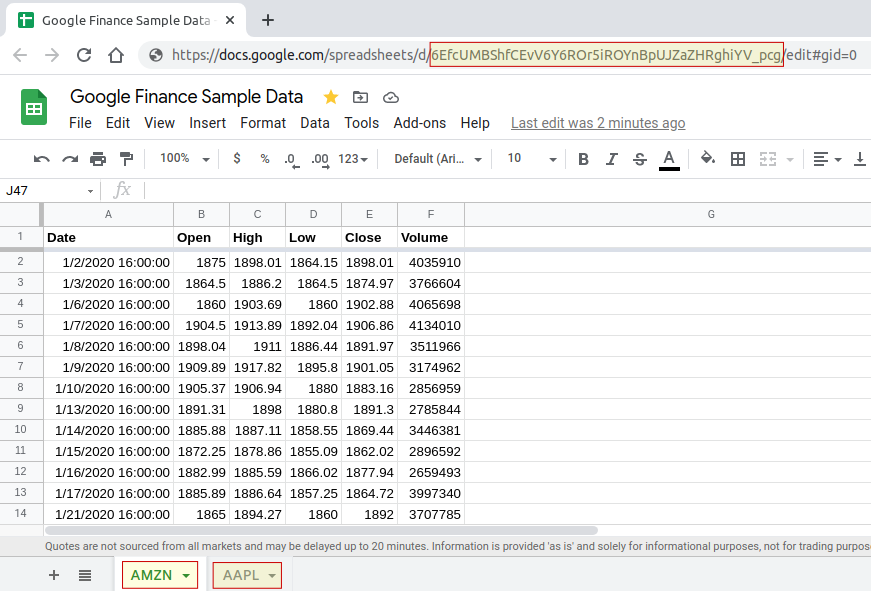This screenshot has height=591, width=871.
Task: Open the Tools menu
Action: coord(362,123)
